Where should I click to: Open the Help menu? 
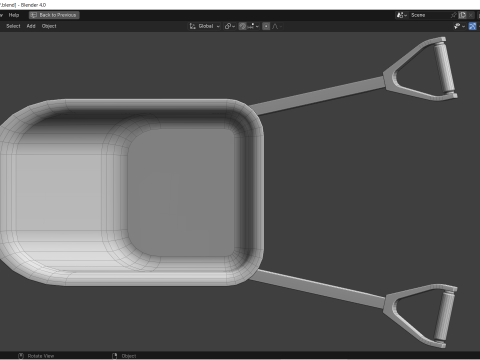tap(14, 15)
